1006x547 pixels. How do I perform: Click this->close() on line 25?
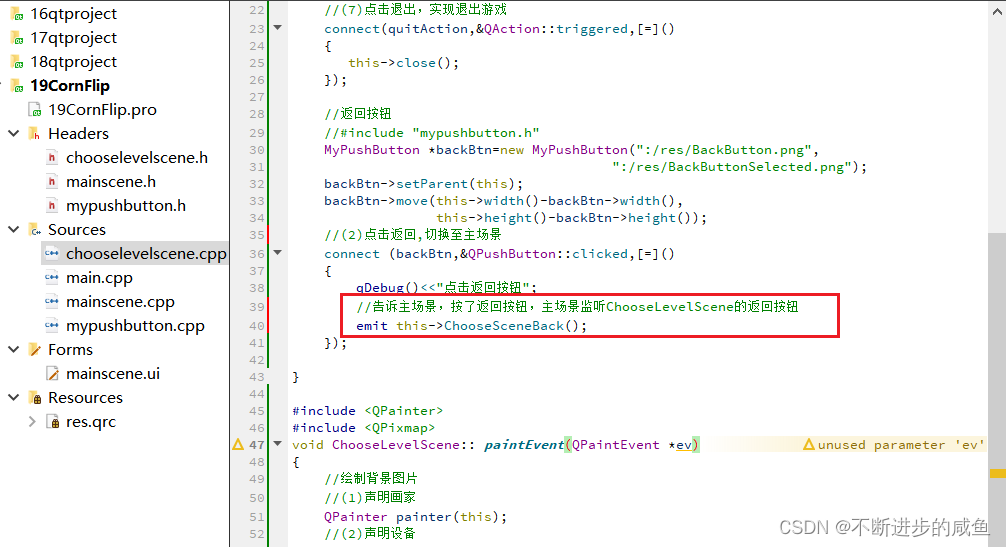coord(404,63)
